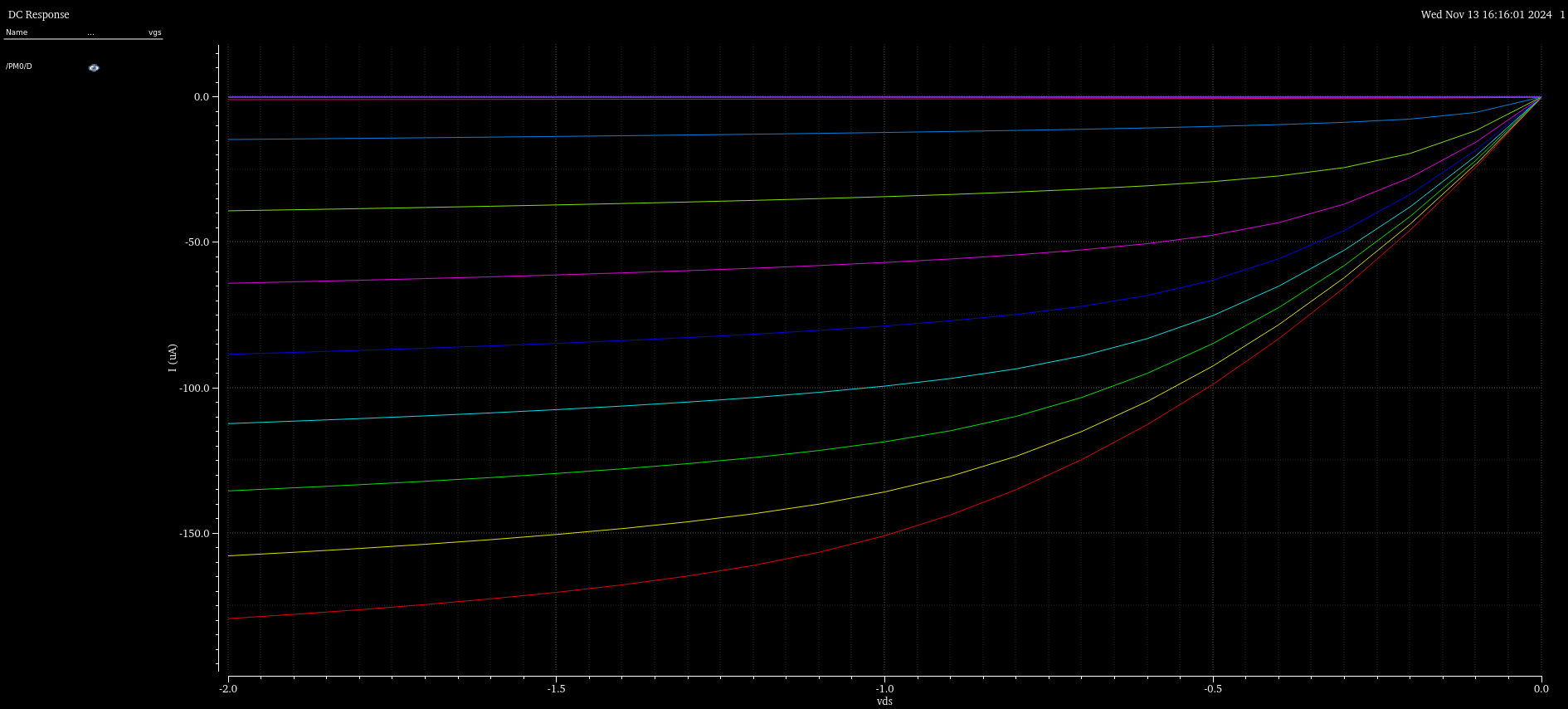Select the /PM0/D signal name
The width and height of the screenshot is (1568, 709).
click(19, 66)
